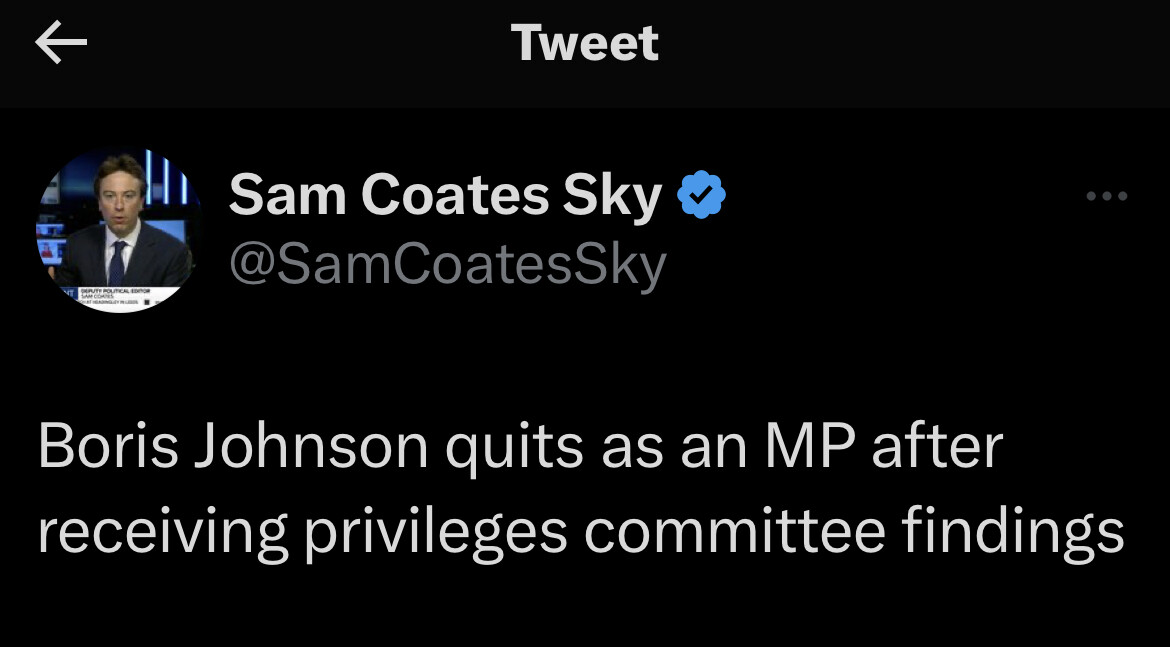This screenshot has width=1170, height=647.
Task: Click the word "after" in the tweet
Action: (937, 446)
